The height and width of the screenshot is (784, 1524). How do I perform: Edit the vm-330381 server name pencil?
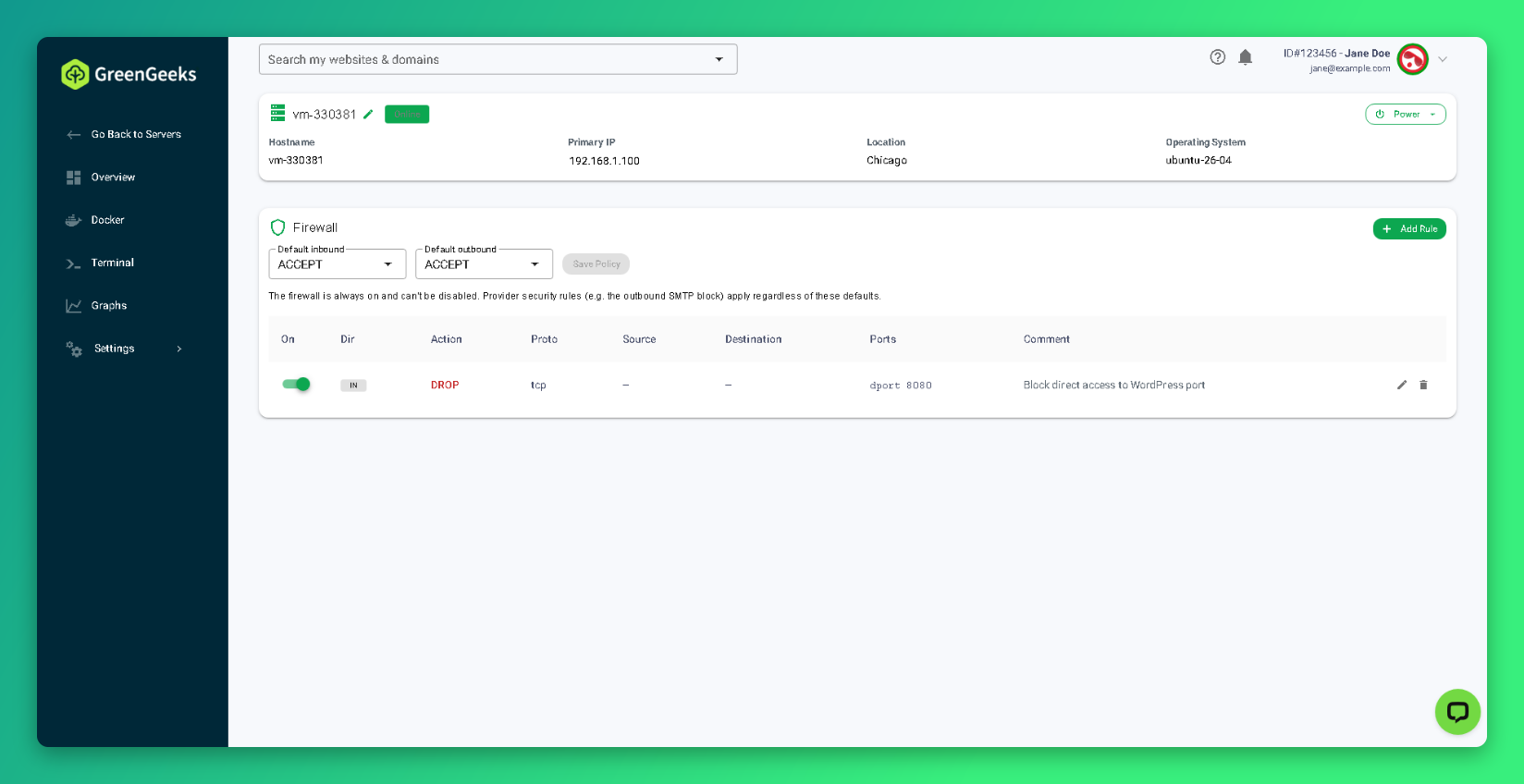368,114
